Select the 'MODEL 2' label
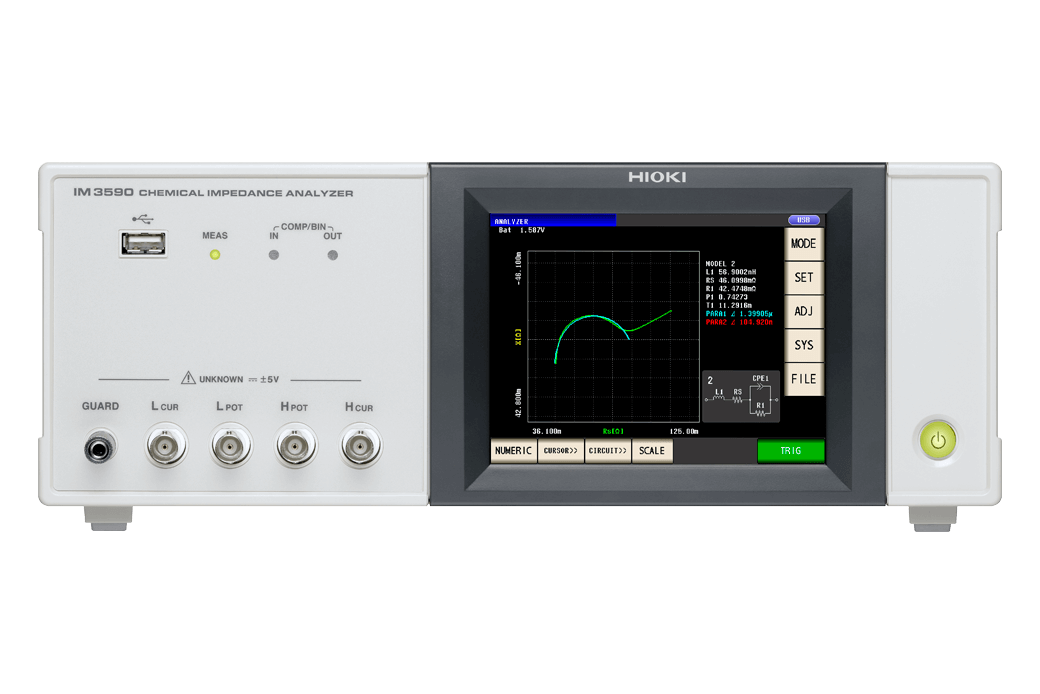The image size is (1040, 694). coord(720,264)
